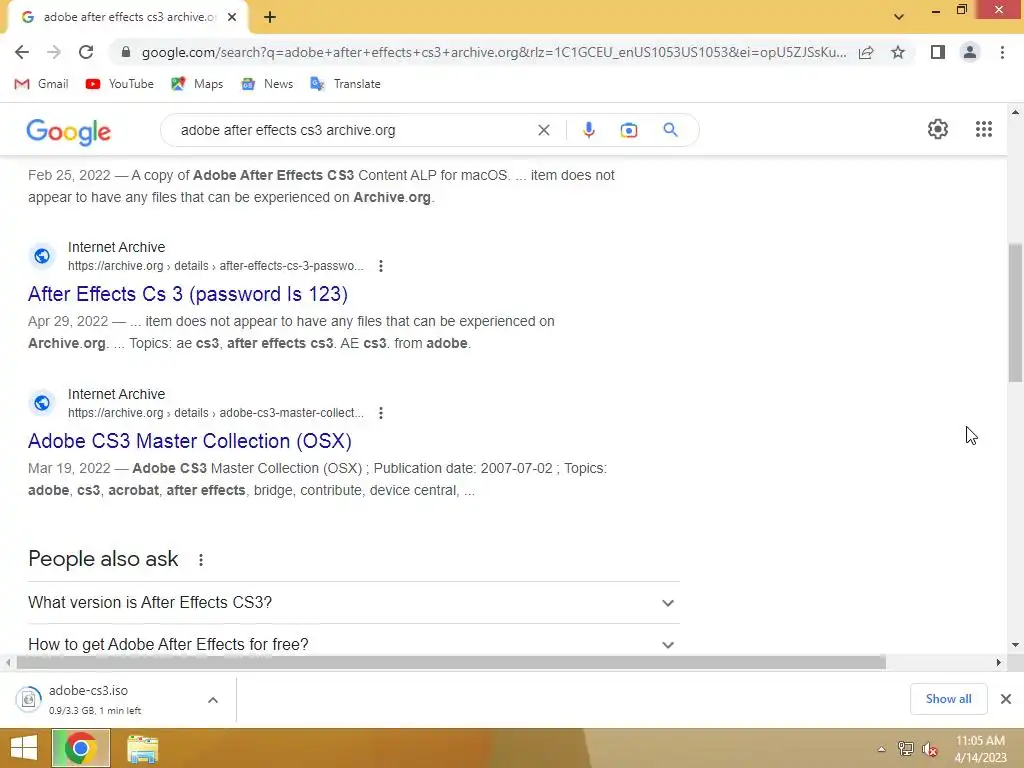Open the taskbar clock and date
The image size is (1024, 768).
coord(980,749)
